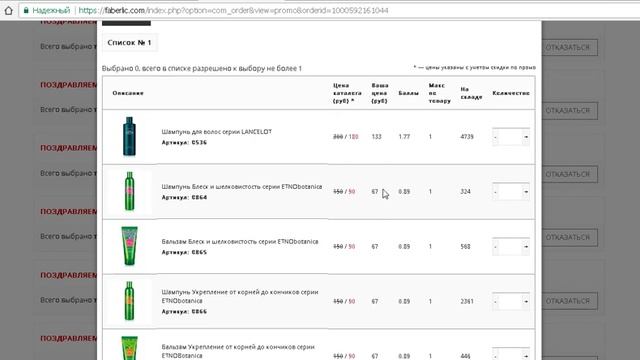Click the faberlic.com URL in address bar
Image resolution: width=640 pixels, height=360 pixels.
click(x=233, y=10)
